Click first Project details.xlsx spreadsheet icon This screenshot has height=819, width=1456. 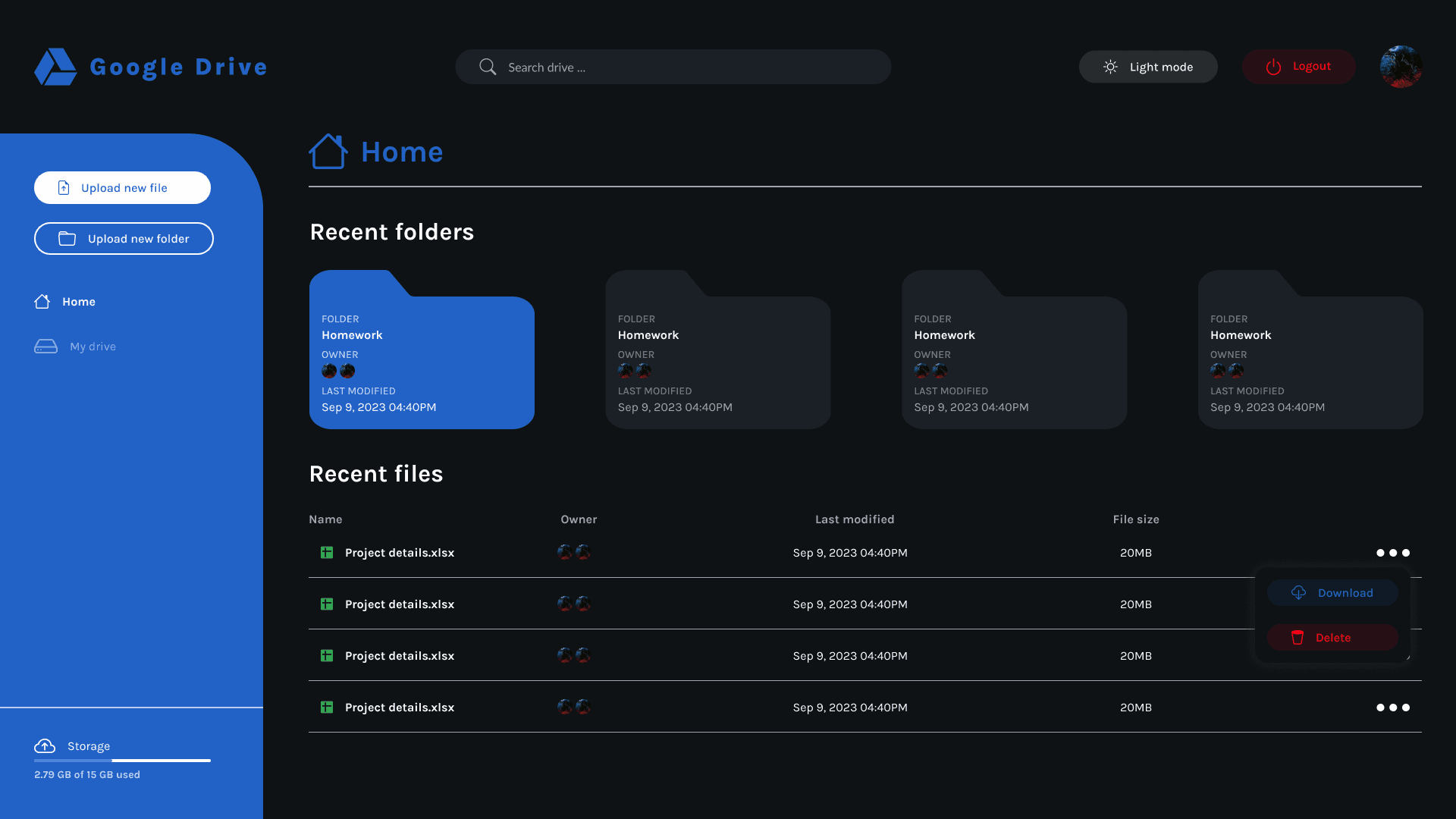[x=327, y=553]
